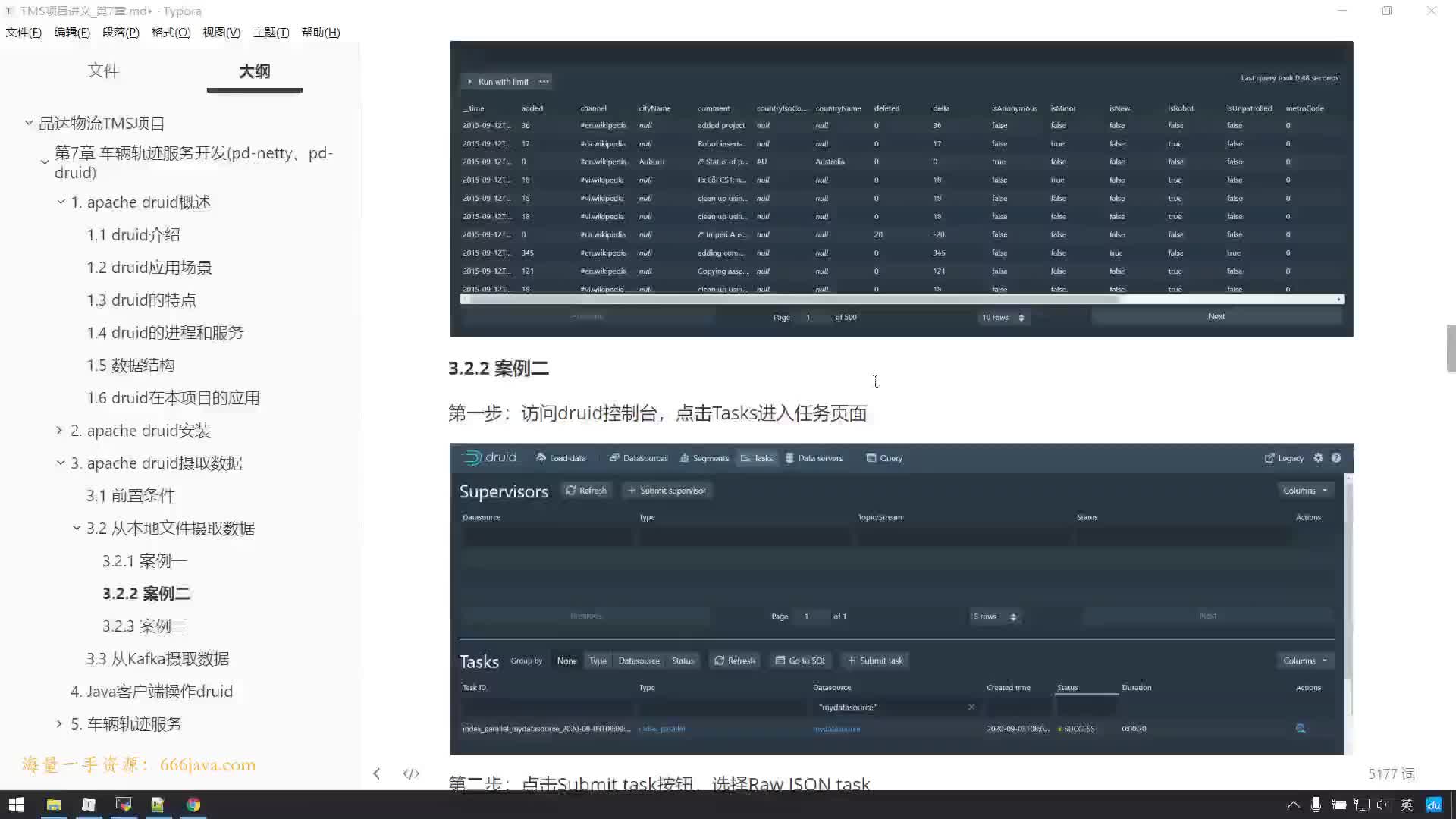Collapse the 3. apache druid摄取数据 section
This screenshot has width=1456, height=819.
(x=61, y=463)
